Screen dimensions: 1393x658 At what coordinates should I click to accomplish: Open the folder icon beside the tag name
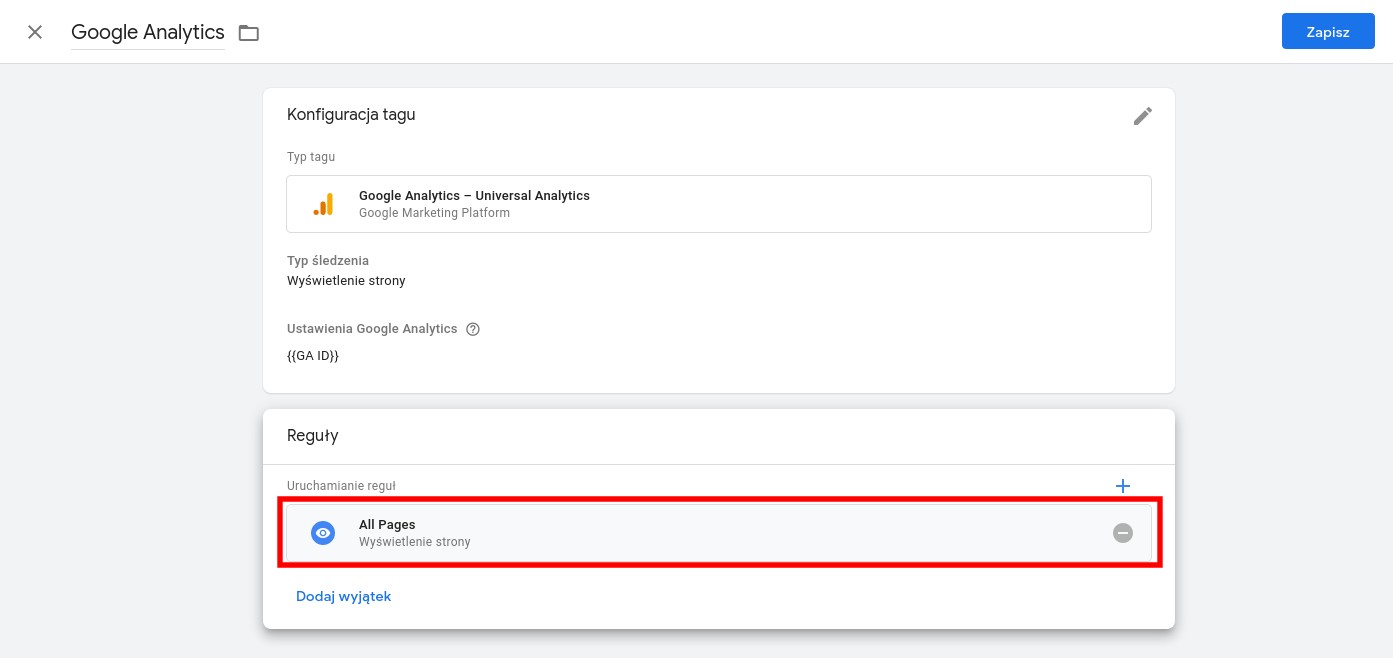tap(249, 33)
